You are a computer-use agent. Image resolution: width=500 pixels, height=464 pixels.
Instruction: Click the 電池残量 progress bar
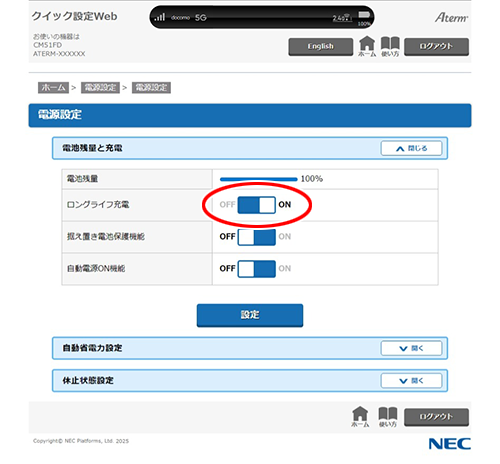259,179
